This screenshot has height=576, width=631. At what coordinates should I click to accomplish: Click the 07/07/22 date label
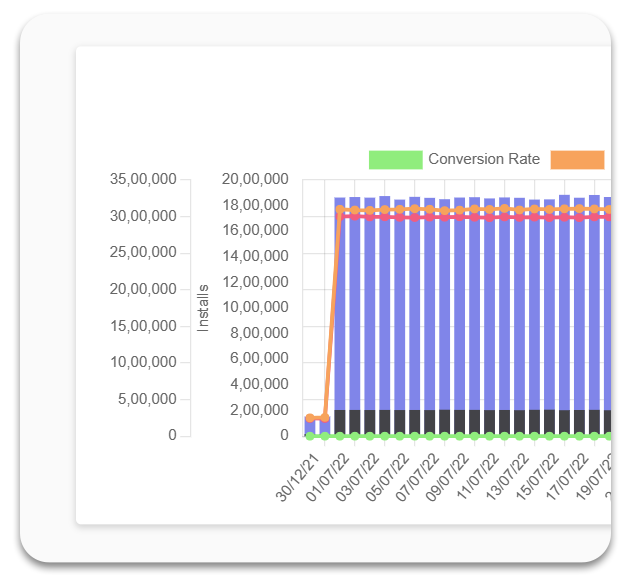pyautogui.click(x=417, y=478)
